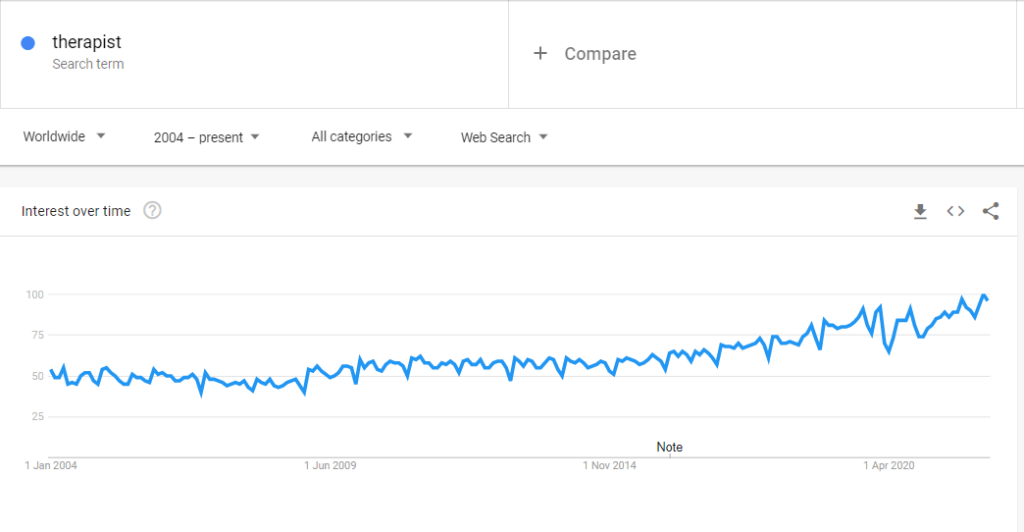Select the 1 Nov 2014 axis label
1024x532 pixels.
click(x=609, y=465)
